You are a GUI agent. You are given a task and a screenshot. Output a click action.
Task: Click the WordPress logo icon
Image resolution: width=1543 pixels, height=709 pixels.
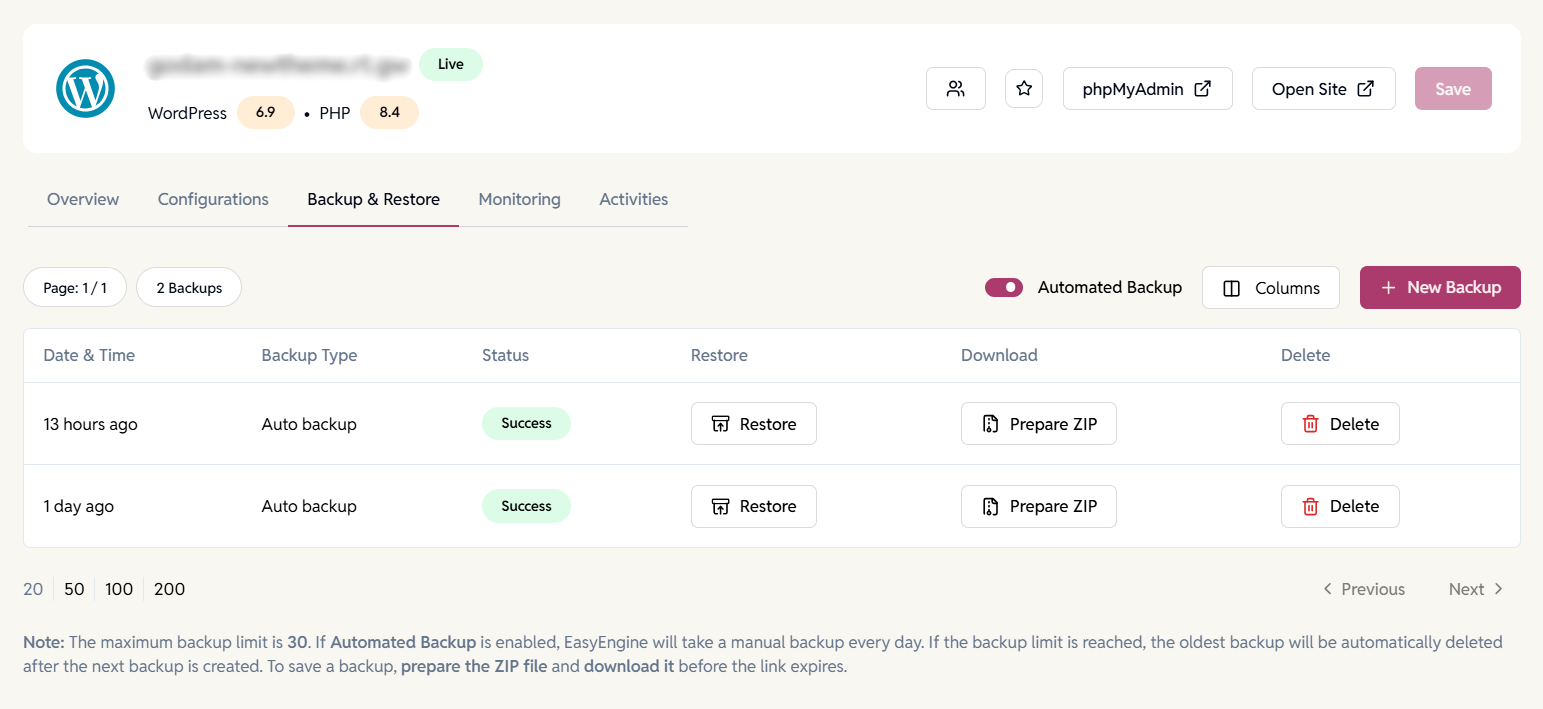[85, 88]
